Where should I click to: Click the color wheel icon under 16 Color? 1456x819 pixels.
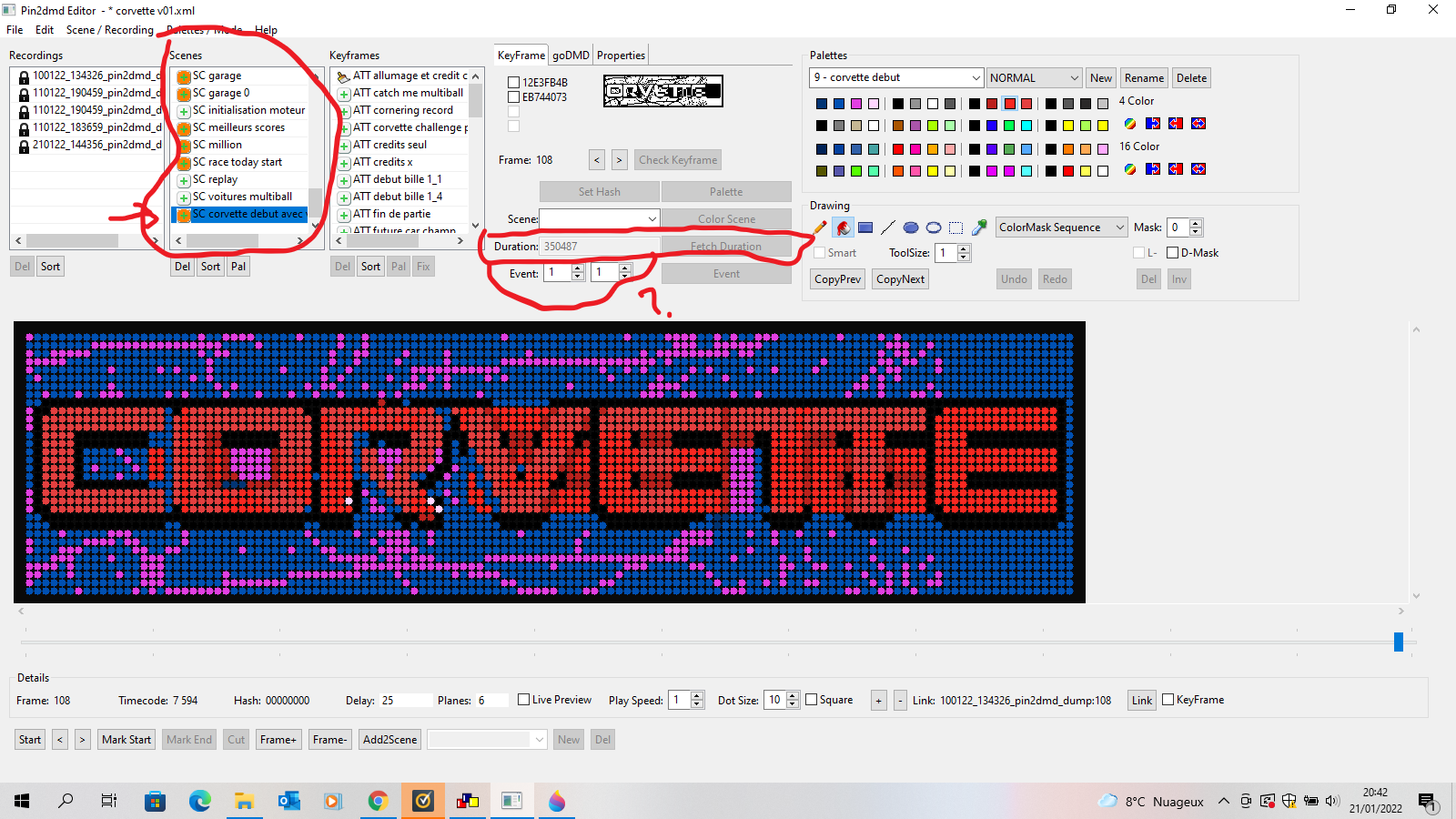click(x=1130, y=169)
